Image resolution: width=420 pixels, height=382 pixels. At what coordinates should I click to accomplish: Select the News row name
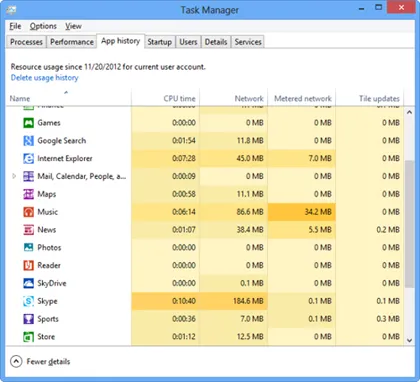coord(47,230)
